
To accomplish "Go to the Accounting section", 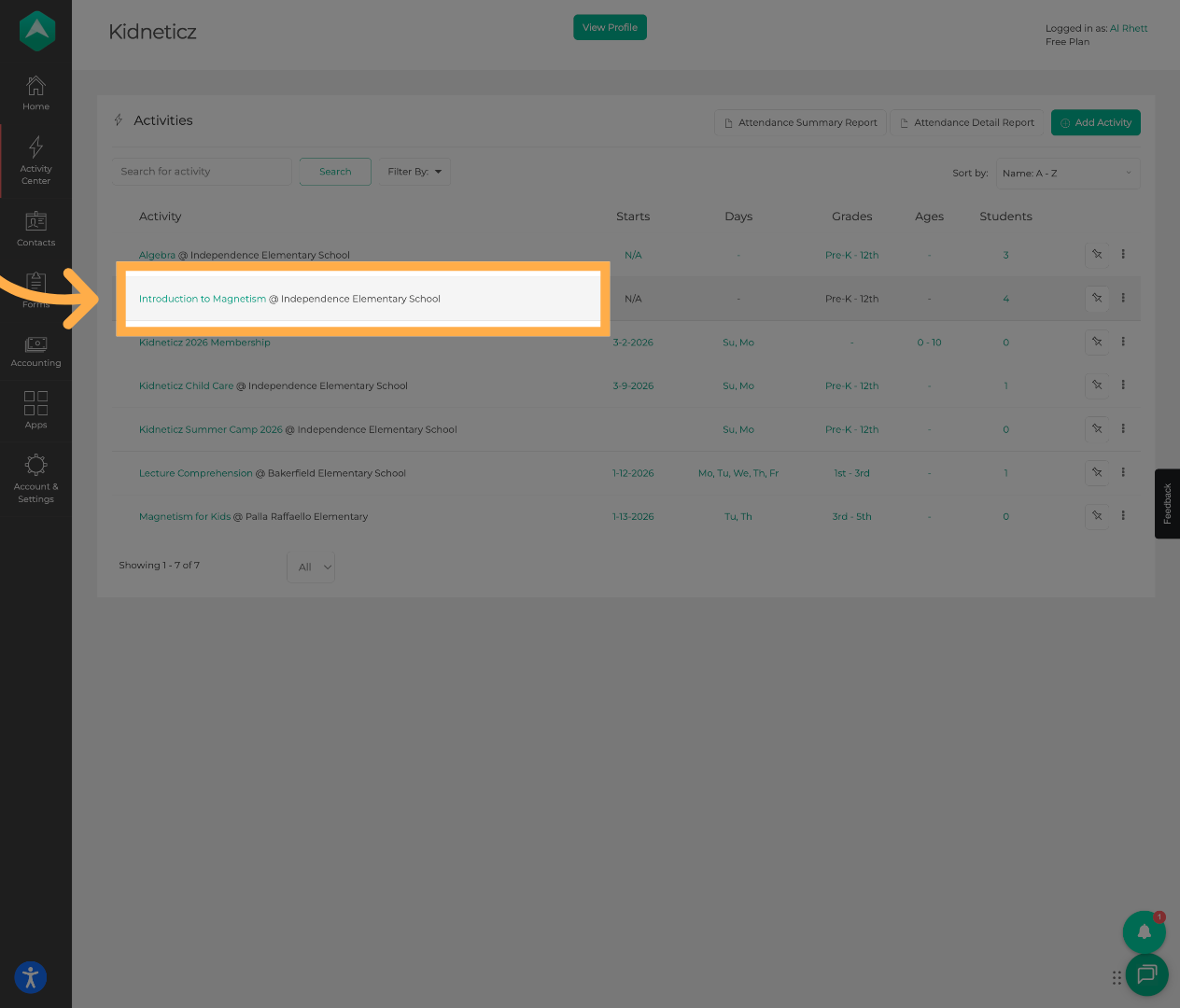I will point(35,351).
